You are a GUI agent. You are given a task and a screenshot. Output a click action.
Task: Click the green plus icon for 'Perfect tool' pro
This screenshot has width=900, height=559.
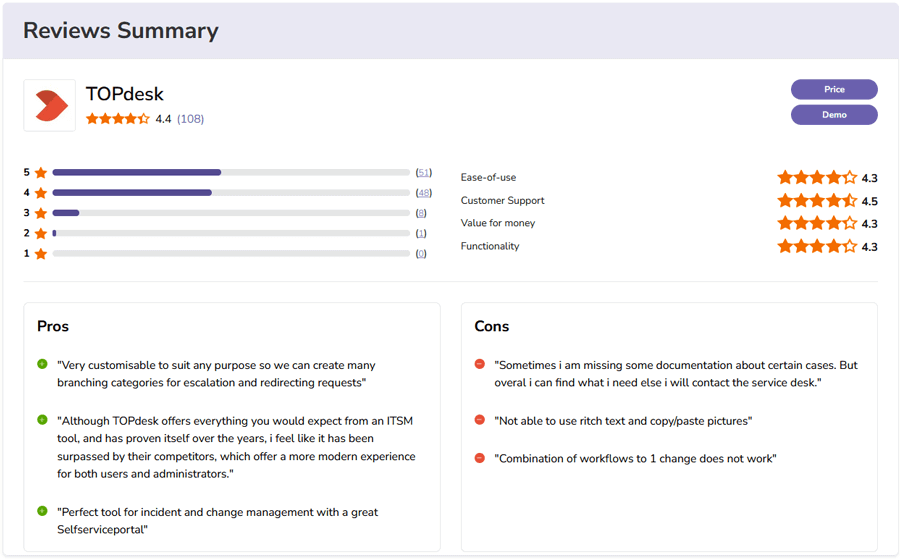42,511
